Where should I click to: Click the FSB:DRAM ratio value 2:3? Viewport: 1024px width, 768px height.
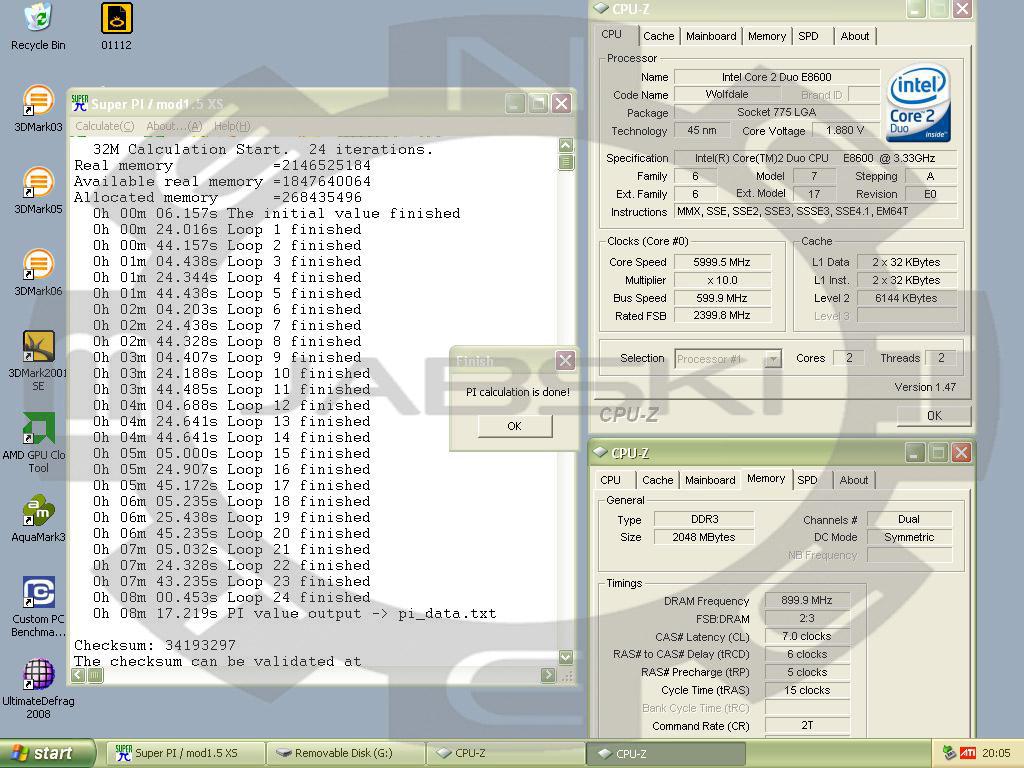pyautogui.click(x=807, y=618)
